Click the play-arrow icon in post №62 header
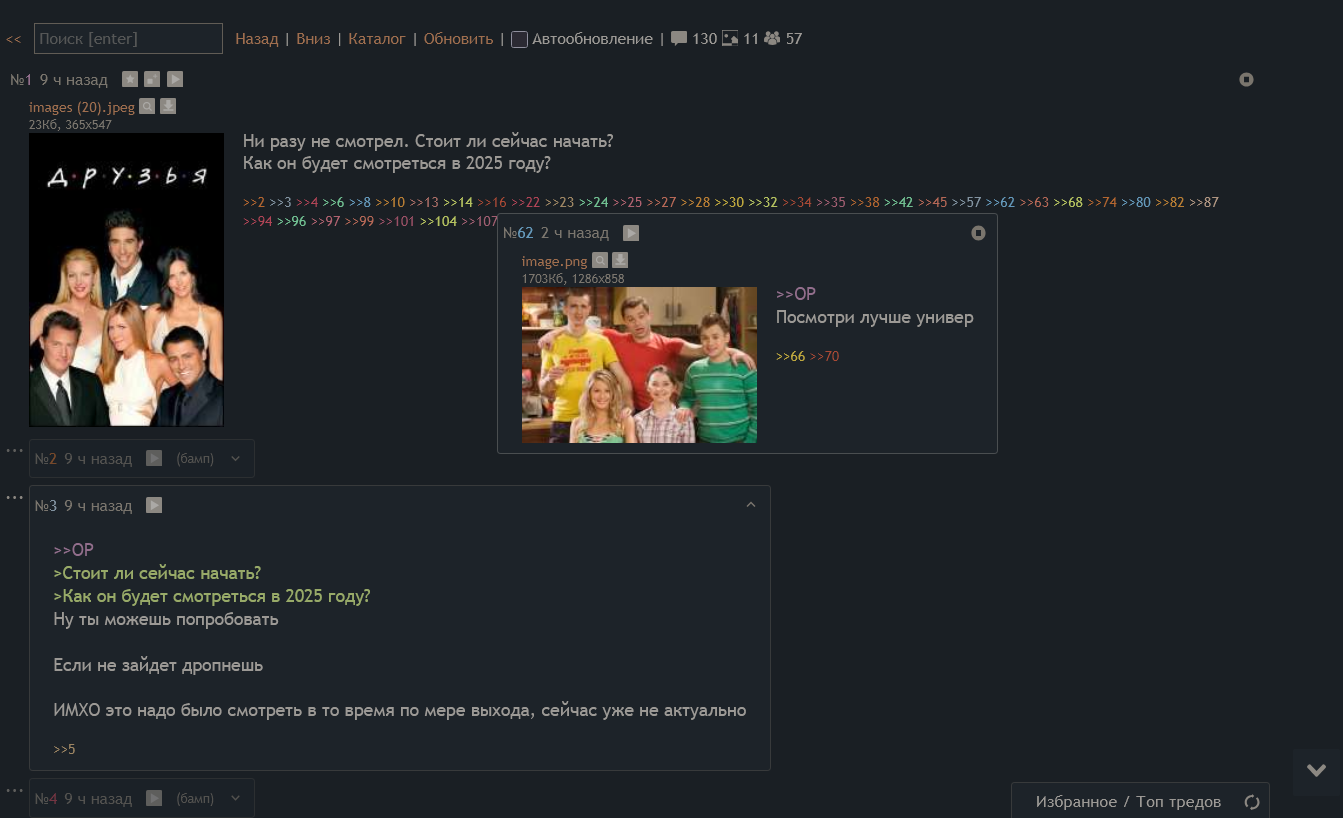1343x818 pixels. [x=631, y=233]
